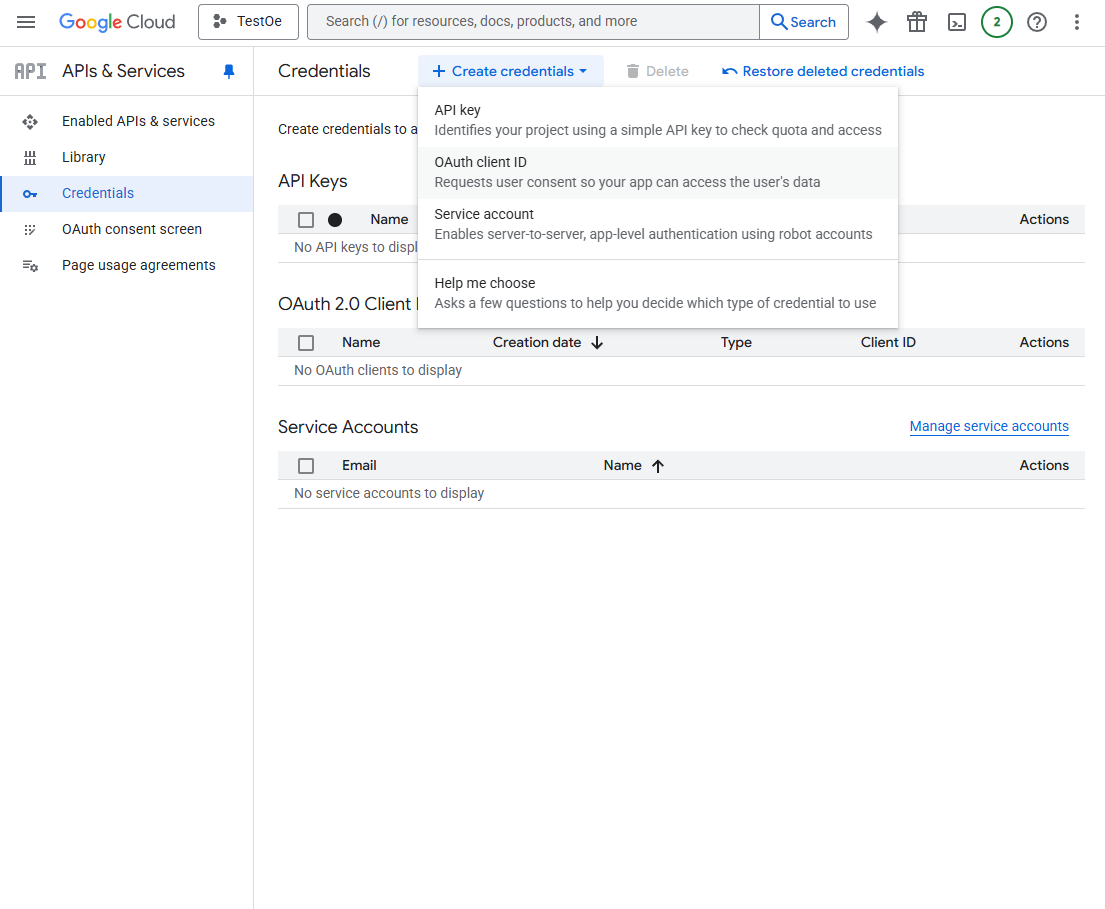The width and height of the screenshot is (1105, 909).
Task: Select all Service Accounts checkbox
Action: coord(306,466)
